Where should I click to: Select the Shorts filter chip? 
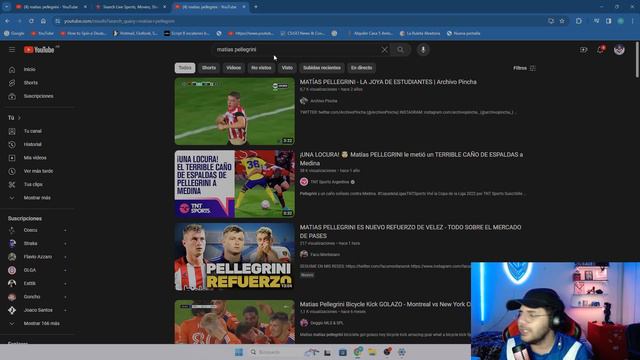pos(209,68)
